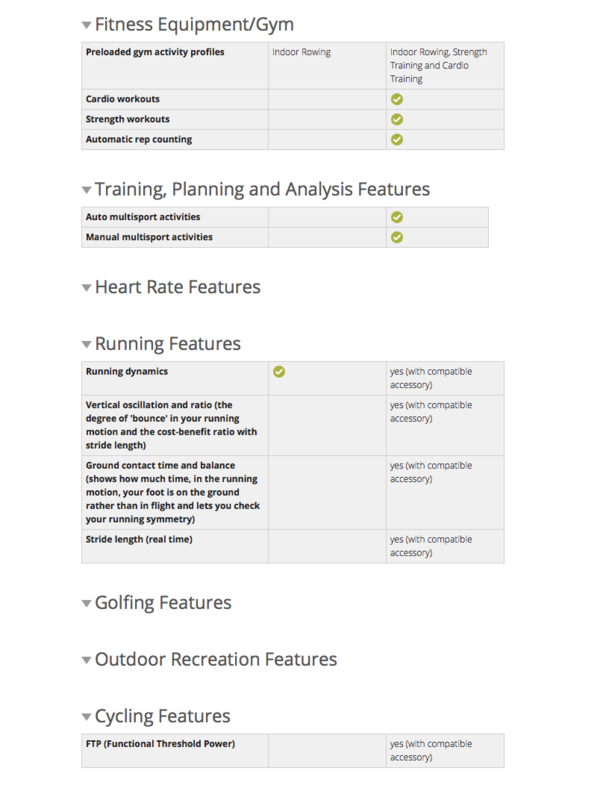Select the Preloaded gym activity profiles label
Image resolution: width=609 pixels, height=800 pixels.
coord(155,52)
